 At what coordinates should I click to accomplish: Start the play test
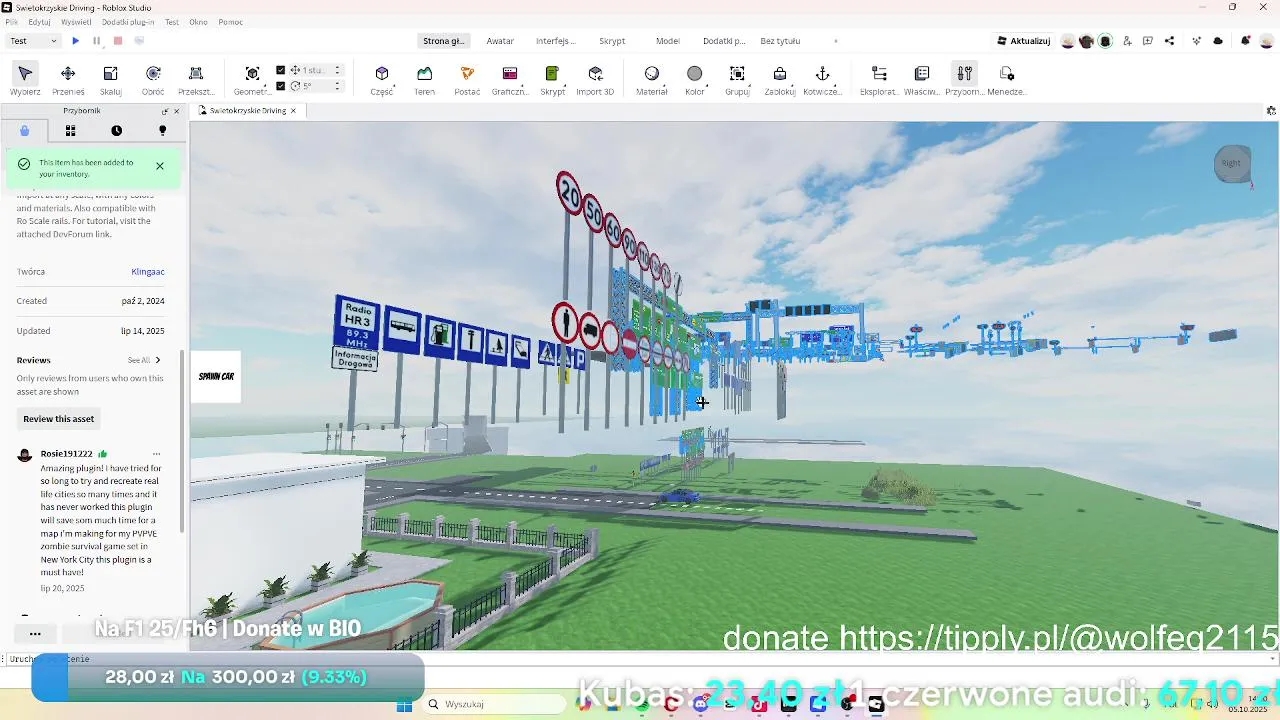pos(75,41)
